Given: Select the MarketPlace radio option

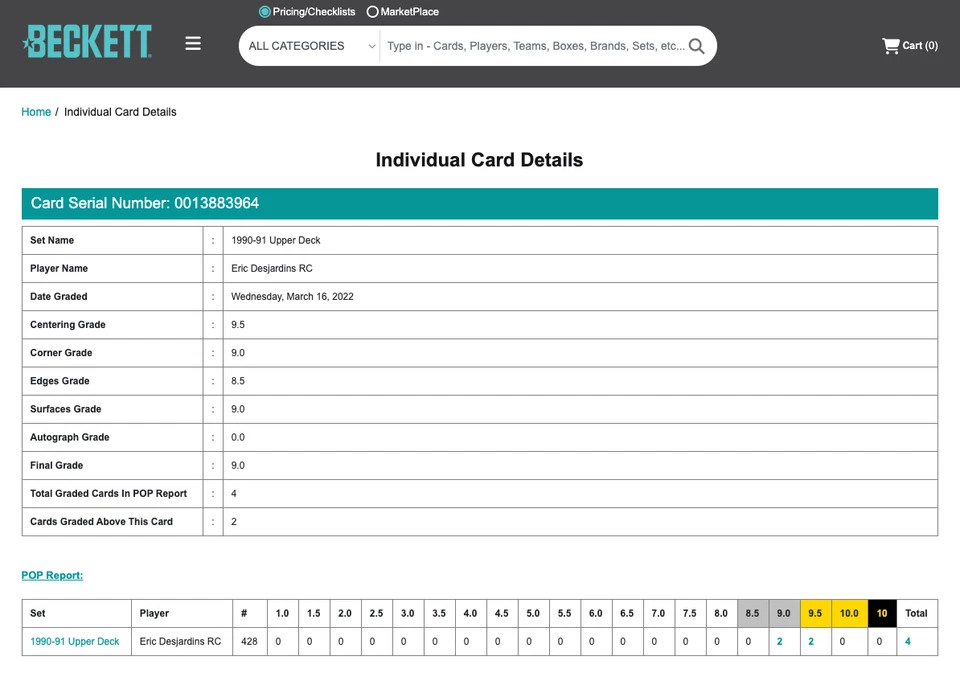Looking at the screenshot, I should 372,12.
